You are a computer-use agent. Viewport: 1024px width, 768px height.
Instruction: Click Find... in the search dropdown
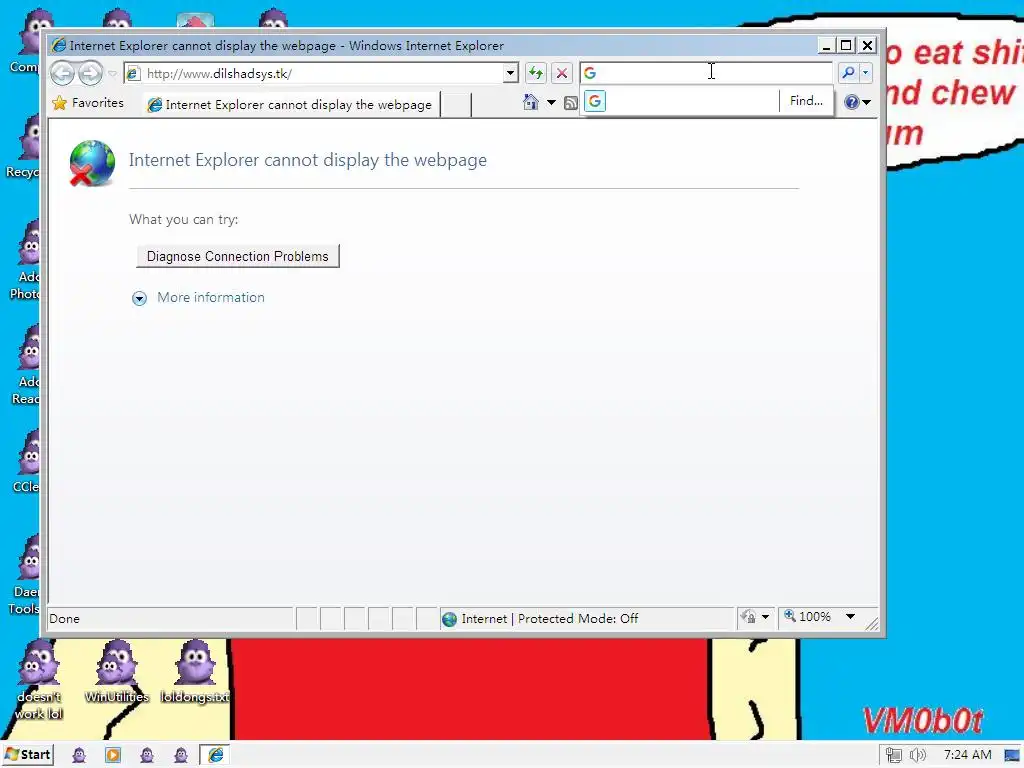coord(806,101)
